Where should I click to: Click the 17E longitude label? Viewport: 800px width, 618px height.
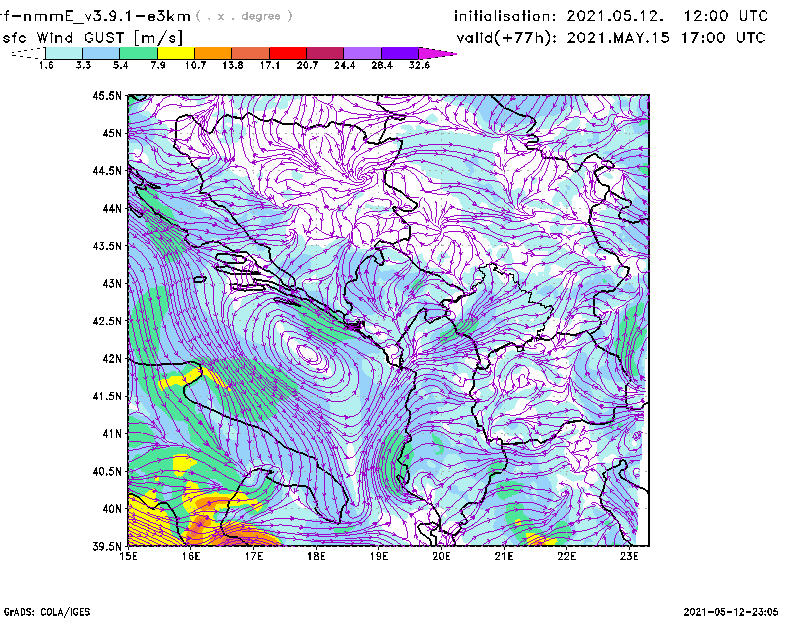point(254,556)
